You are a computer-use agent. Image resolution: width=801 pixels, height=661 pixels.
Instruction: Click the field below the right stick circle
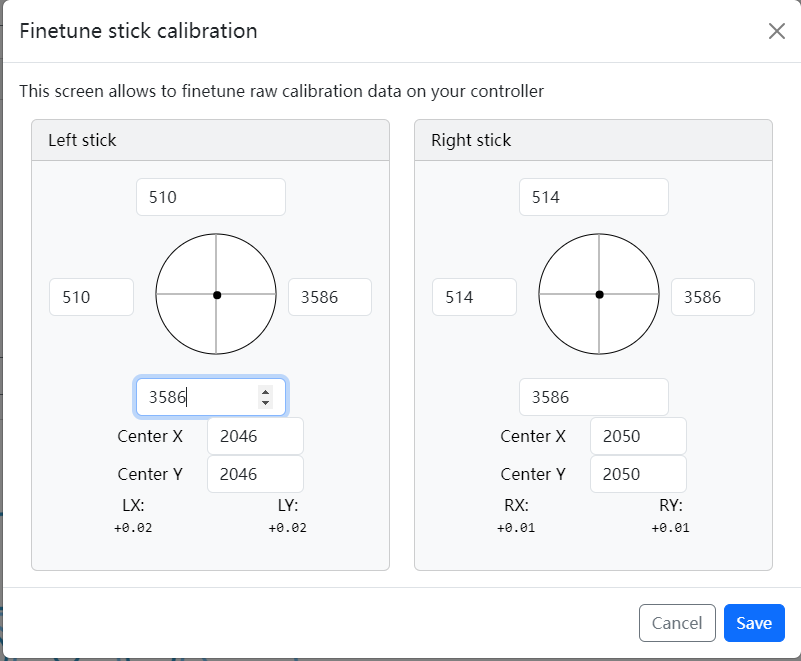[x=593, y=397]
